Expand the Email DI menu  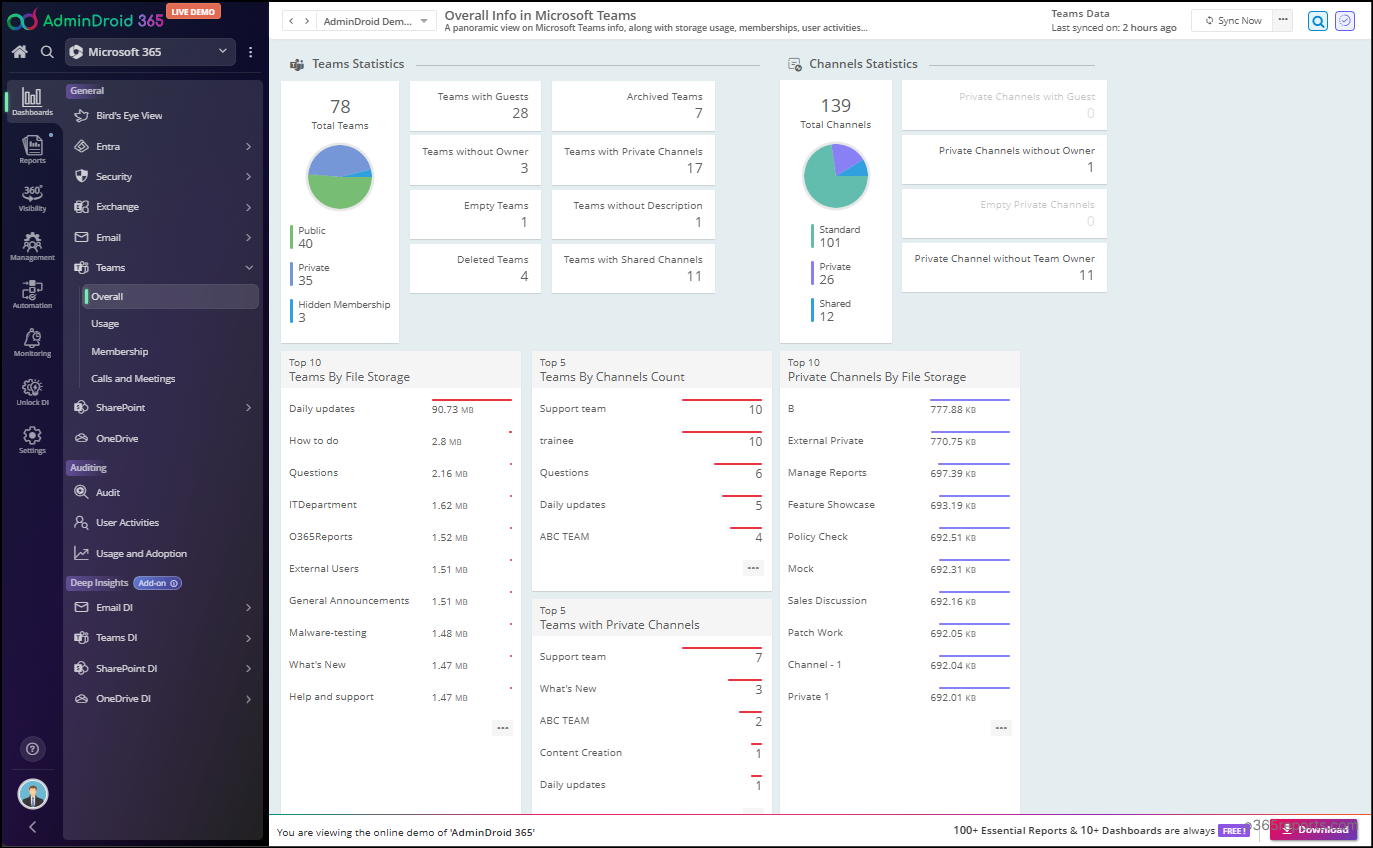[163, 608]
